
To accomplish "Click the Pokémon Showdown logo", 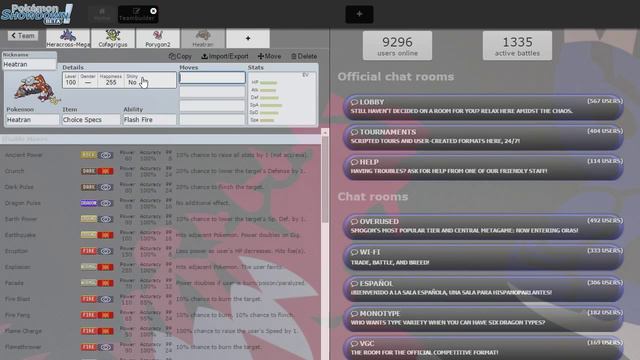I will click(37, 13).
